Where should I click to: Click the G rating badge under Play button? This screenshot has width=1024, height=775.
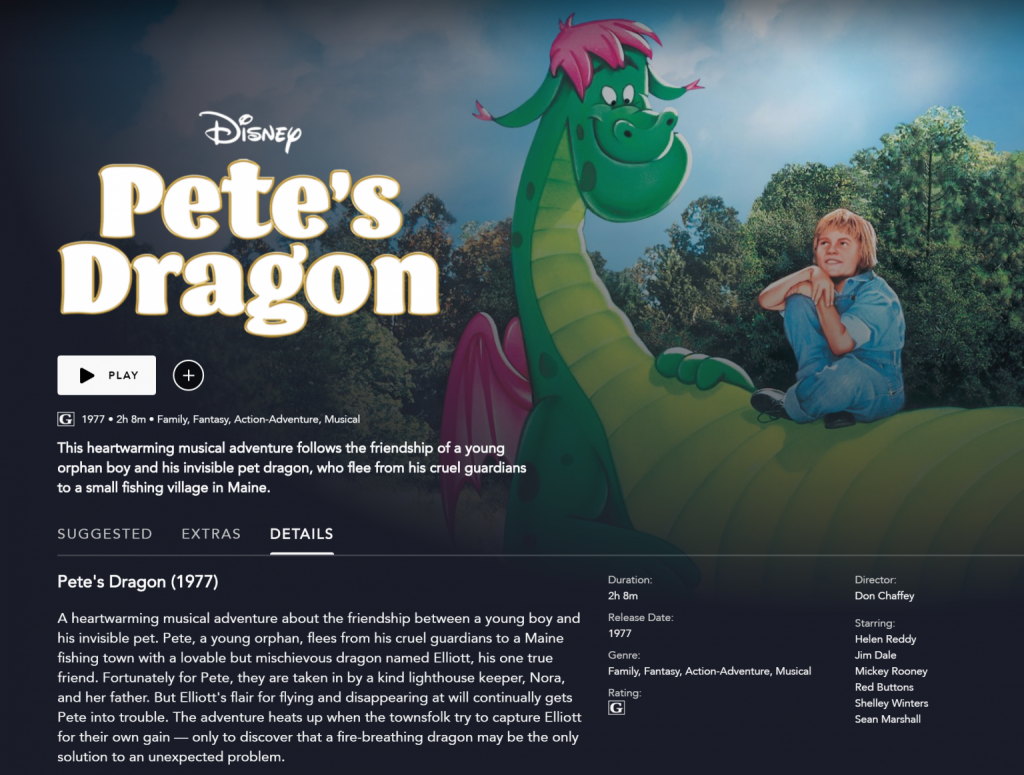coord(65,419)
